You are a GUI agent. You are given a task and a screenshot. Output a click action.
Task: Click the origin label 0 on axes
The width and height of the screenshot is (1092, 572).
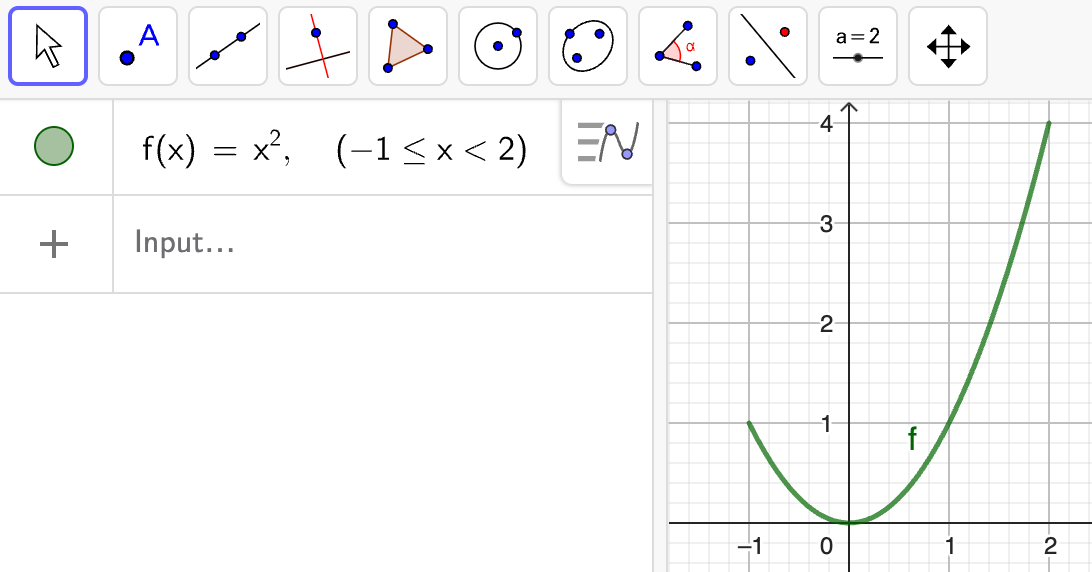[827, 546]
